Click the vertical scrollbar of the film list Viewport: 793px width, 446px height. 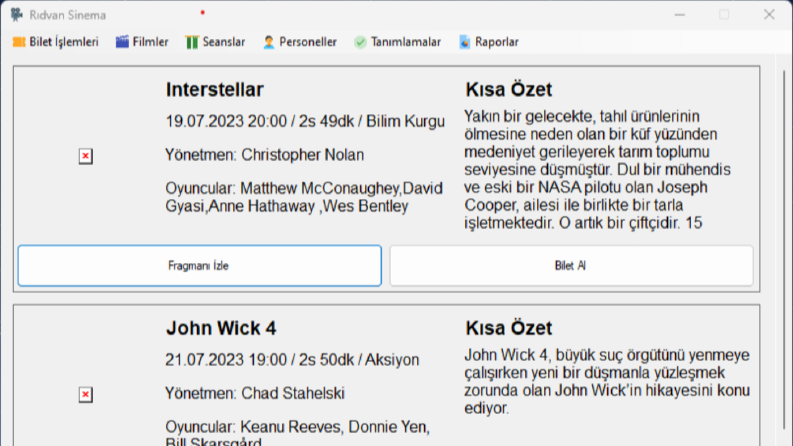click(x=784, y=250)
